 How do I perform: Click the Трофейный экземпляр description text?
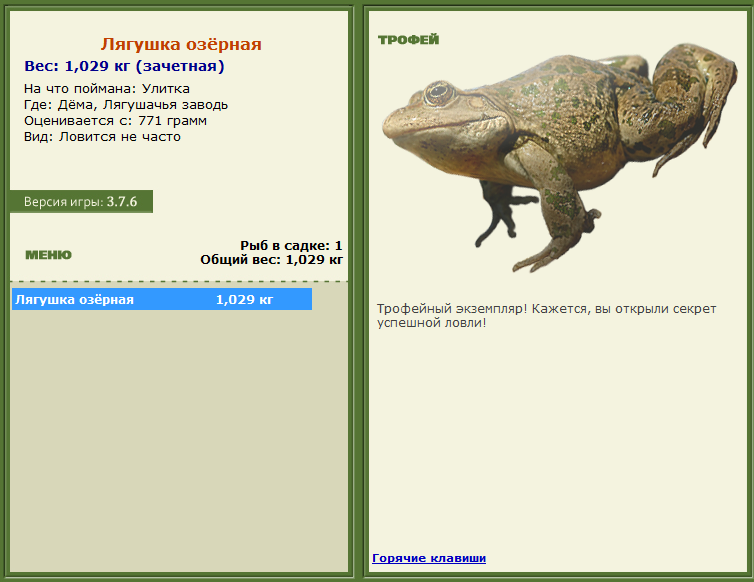[547, 316]
